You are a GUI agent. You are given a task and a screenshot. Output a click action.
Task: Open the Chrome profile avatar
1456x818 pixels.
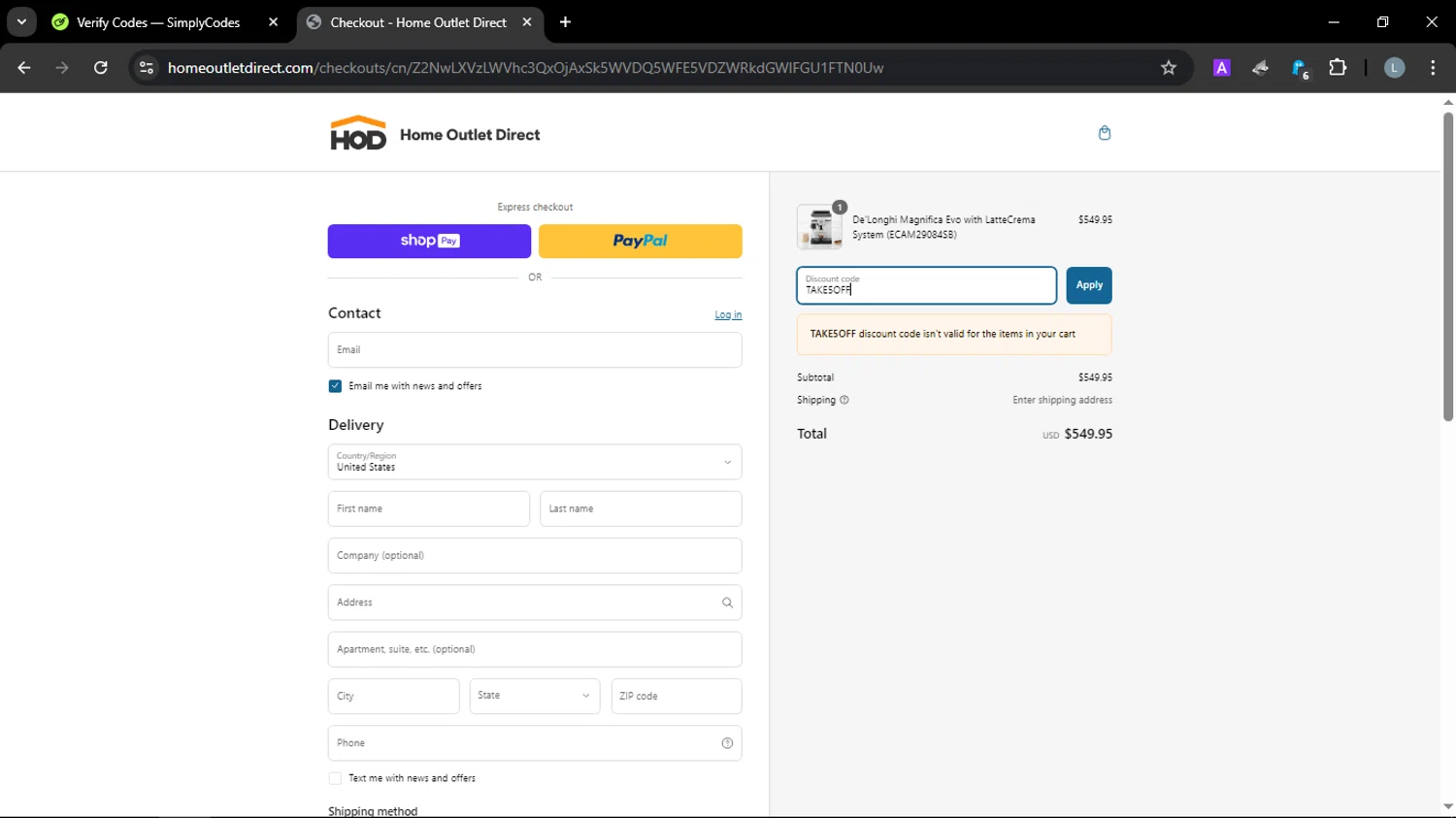(x=1394, y=68)
